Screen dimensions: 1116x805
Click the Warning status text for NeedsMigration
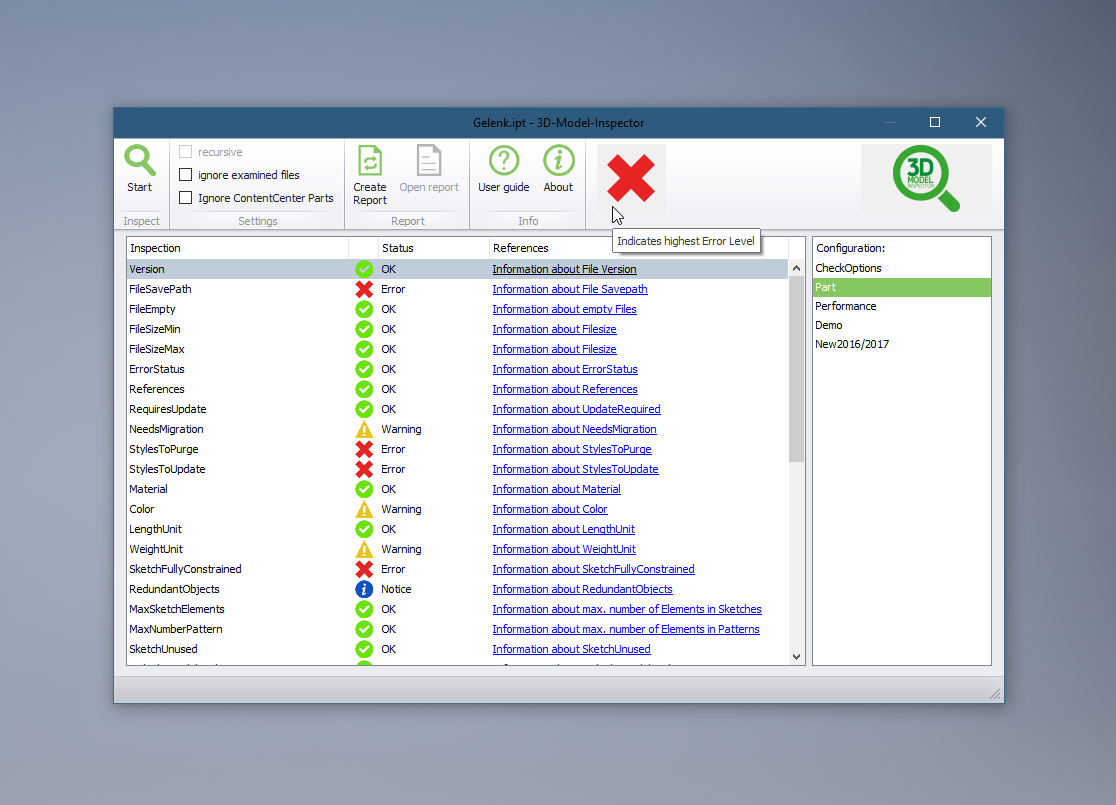[401, 429]
